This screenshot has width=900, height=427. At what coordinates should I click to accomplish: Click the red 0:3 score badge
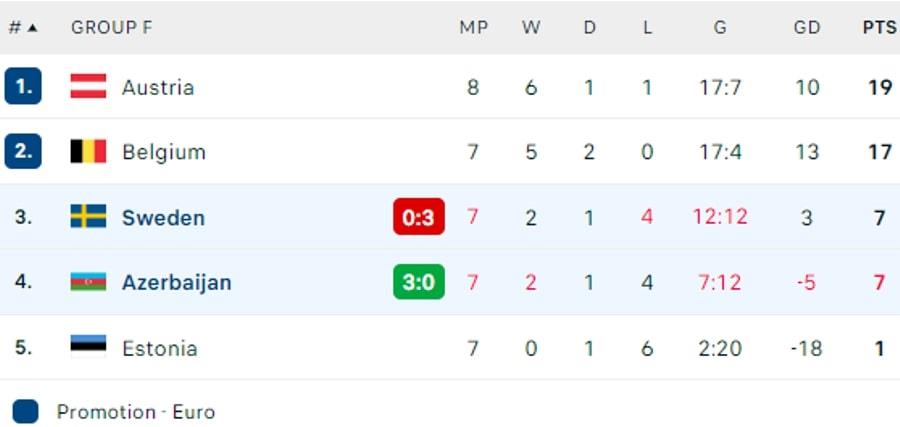point(419,217)
